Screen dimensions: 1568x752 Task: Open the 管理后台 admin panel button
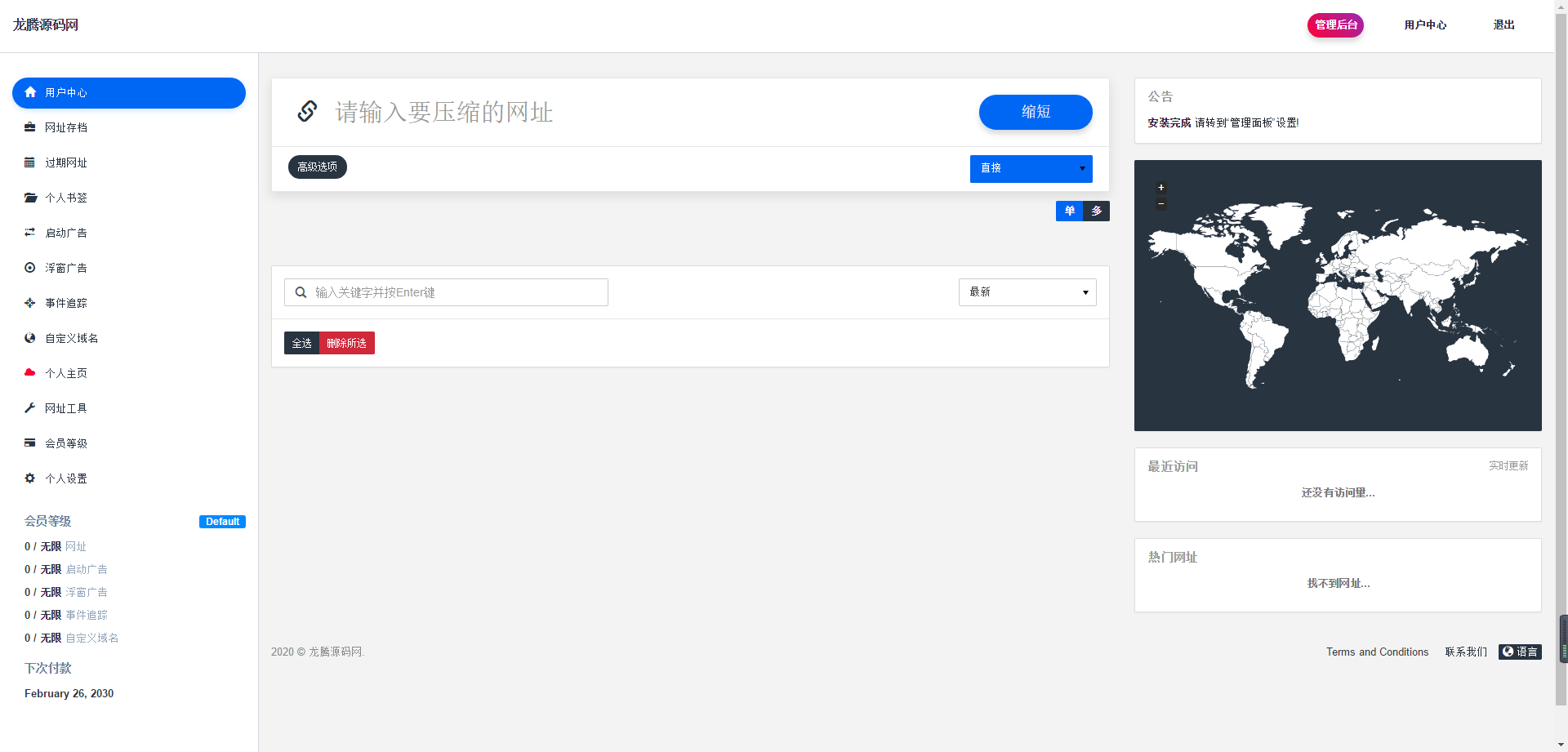(1335, 25)
